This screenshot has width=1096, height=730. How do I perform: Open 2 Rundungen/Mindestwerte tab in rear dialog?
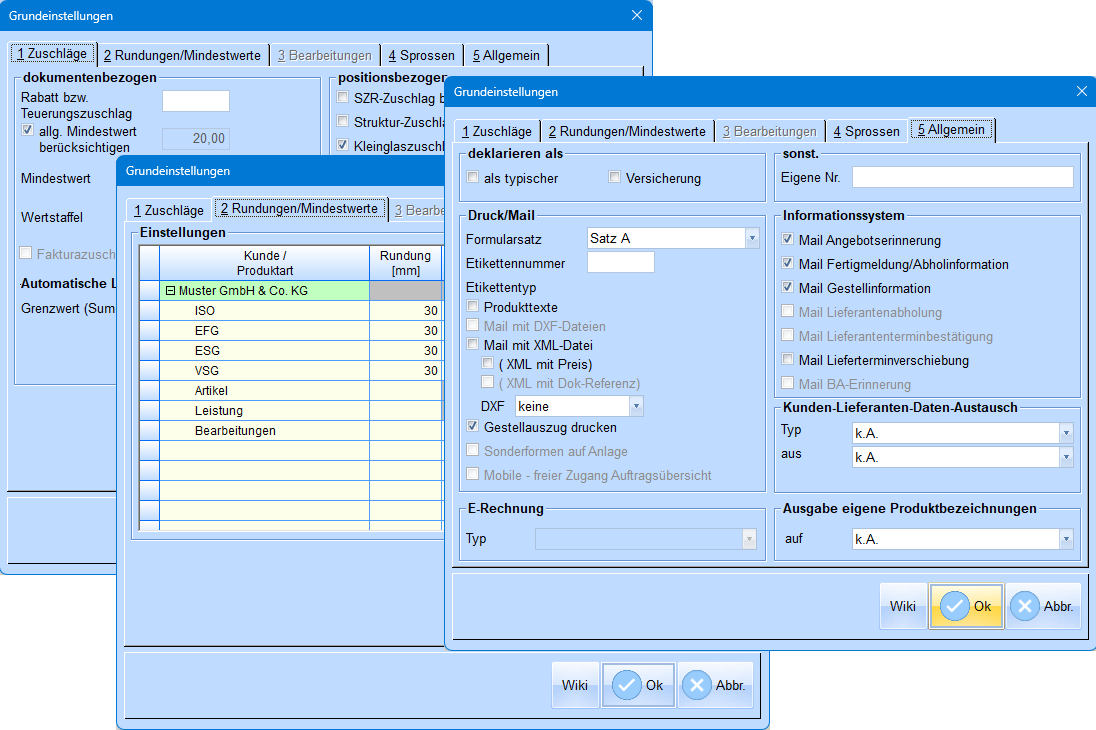pos(182,55)
